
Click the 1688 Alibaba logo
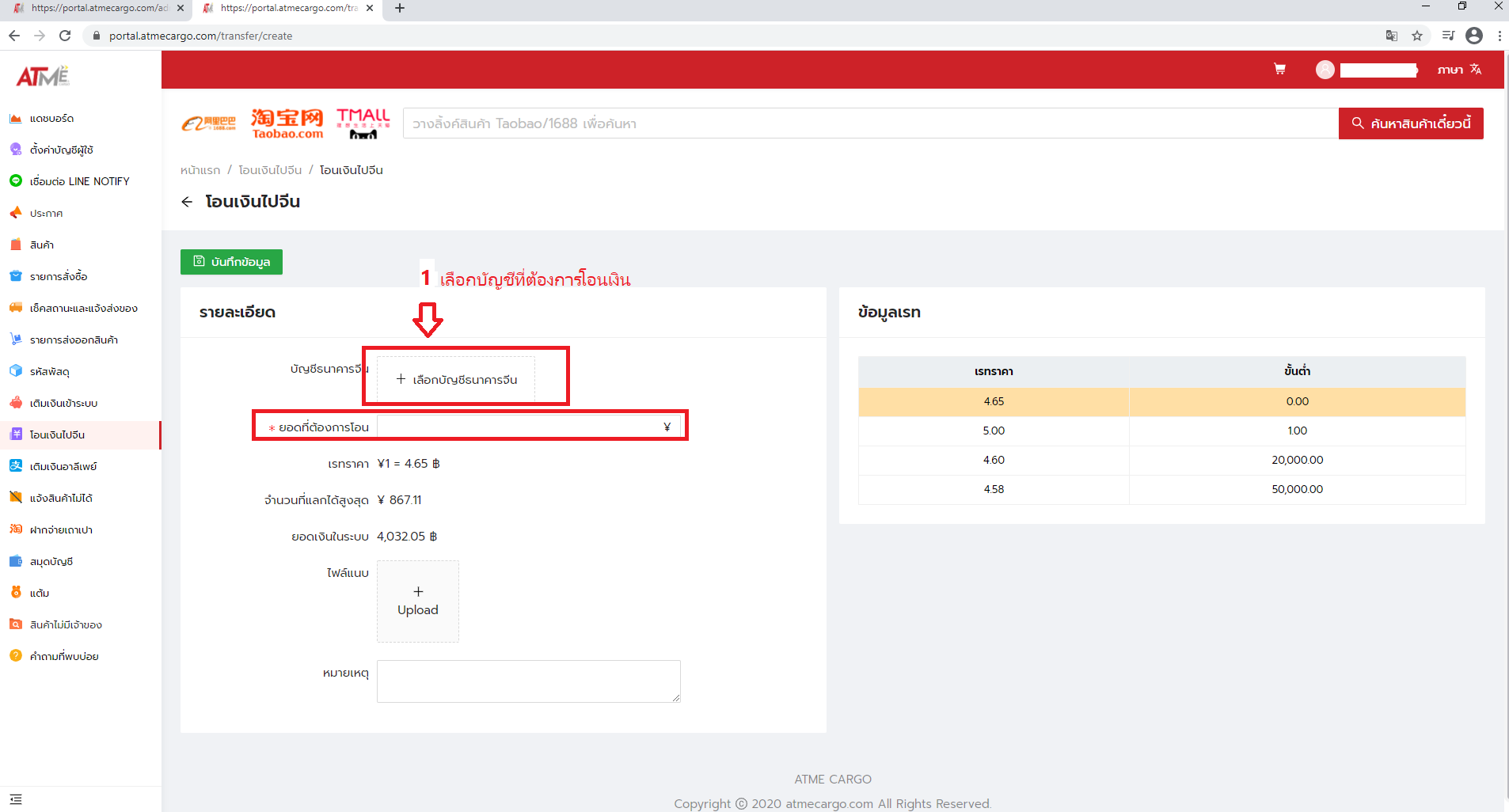coord(209,123)
